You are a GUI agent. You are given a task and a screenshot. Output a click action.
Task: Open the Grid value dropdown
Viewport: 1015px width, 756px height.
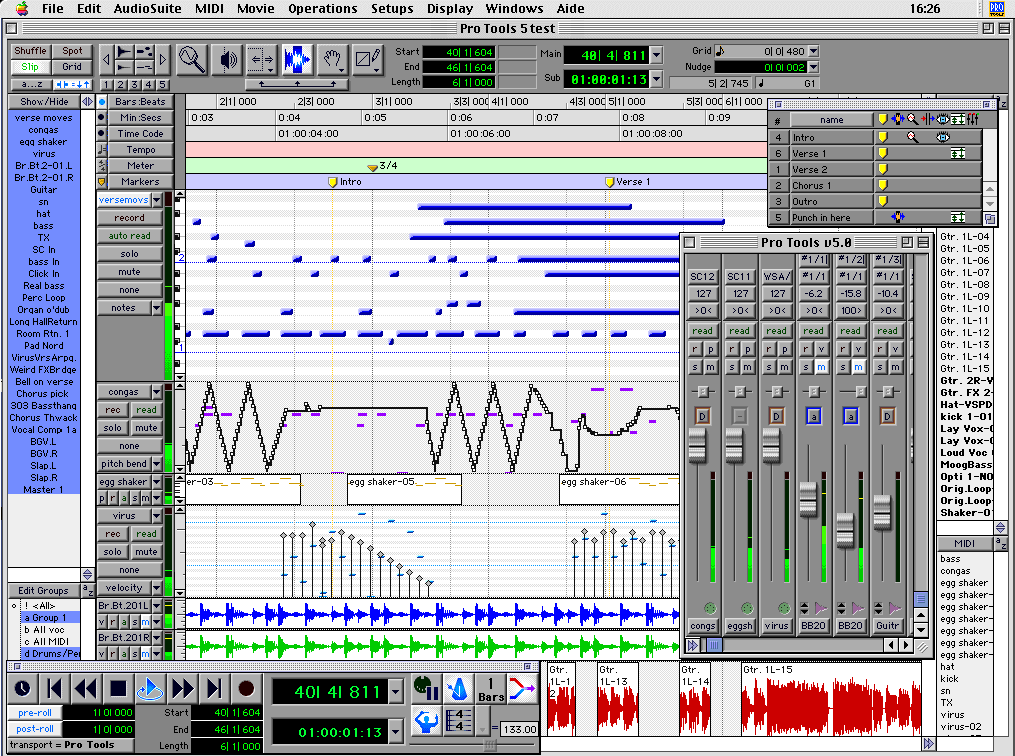click(x=812, y=51)
